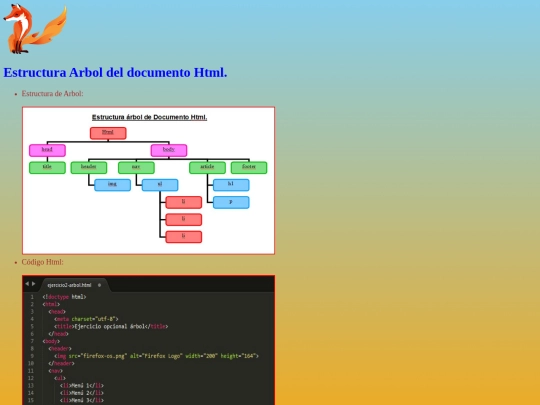Click the red Html root node in the diagram

pos(108,133)
